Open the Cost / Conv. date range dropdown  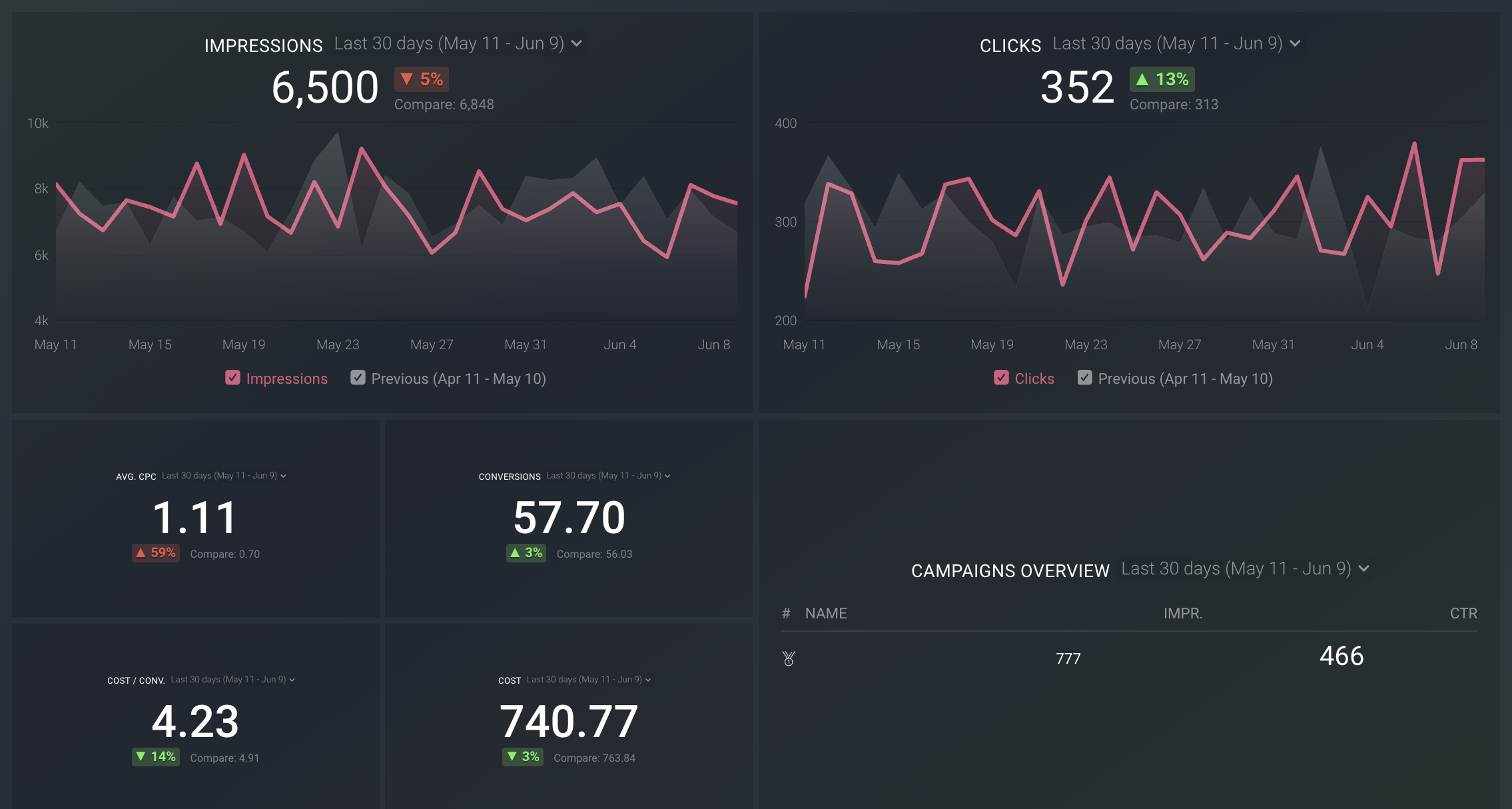233,680
